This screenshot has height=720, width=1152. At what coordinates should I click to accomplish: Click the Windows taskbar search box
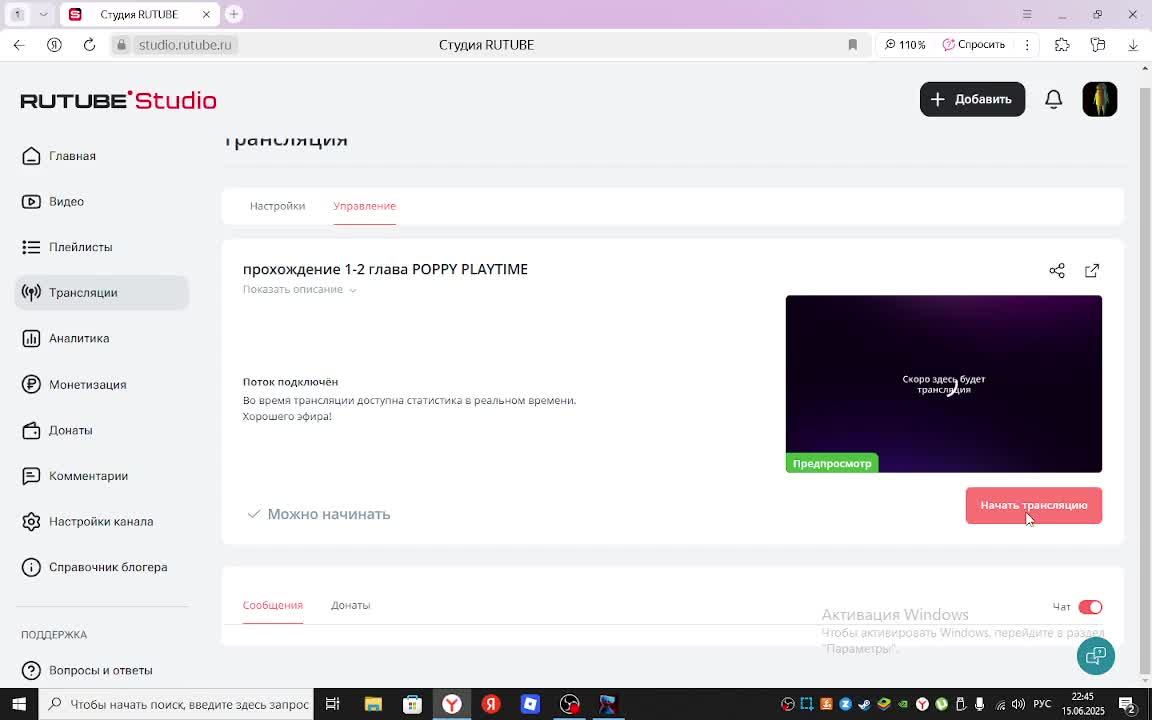point(176,705)
